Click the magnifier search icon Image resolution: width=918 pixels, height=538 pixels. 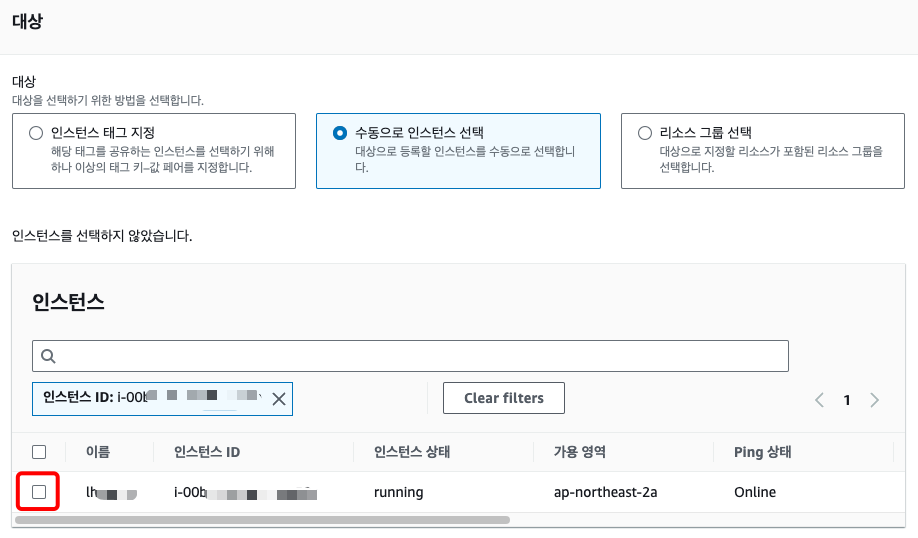click(x=48, y=356)
